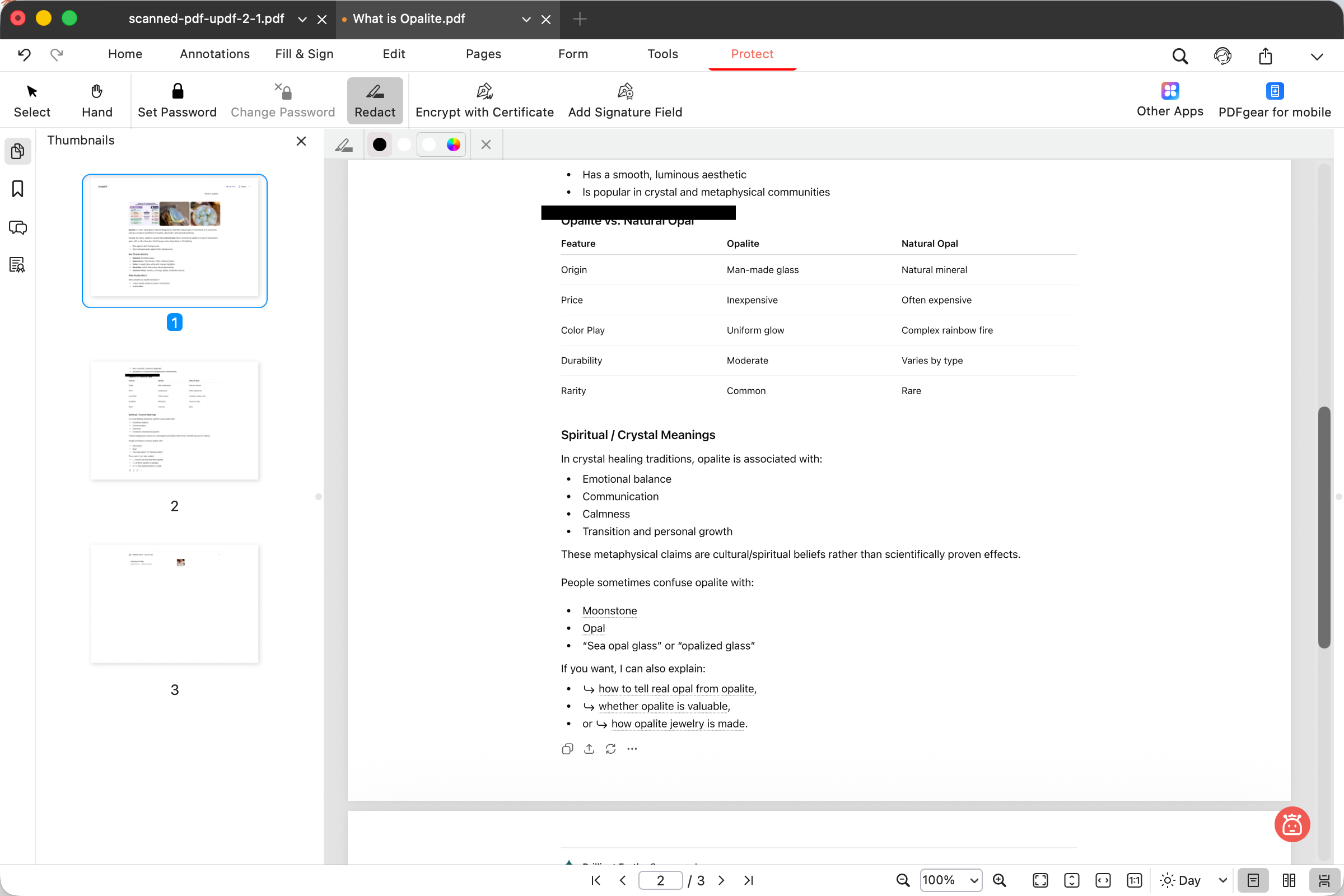Close the redaction color toolbar
This screenshot has width=1344, height=896.
coord(486,144)
